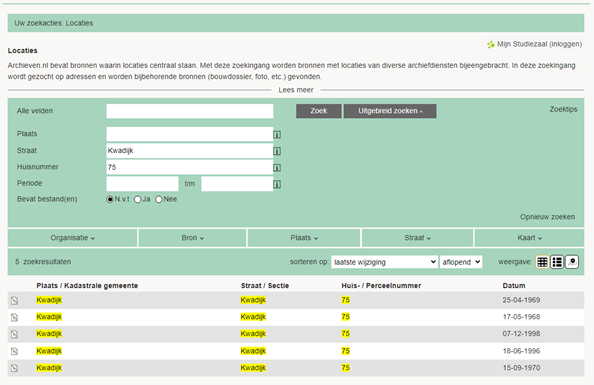
Task: Expand the Bron filter
Action: click(192, 238)
